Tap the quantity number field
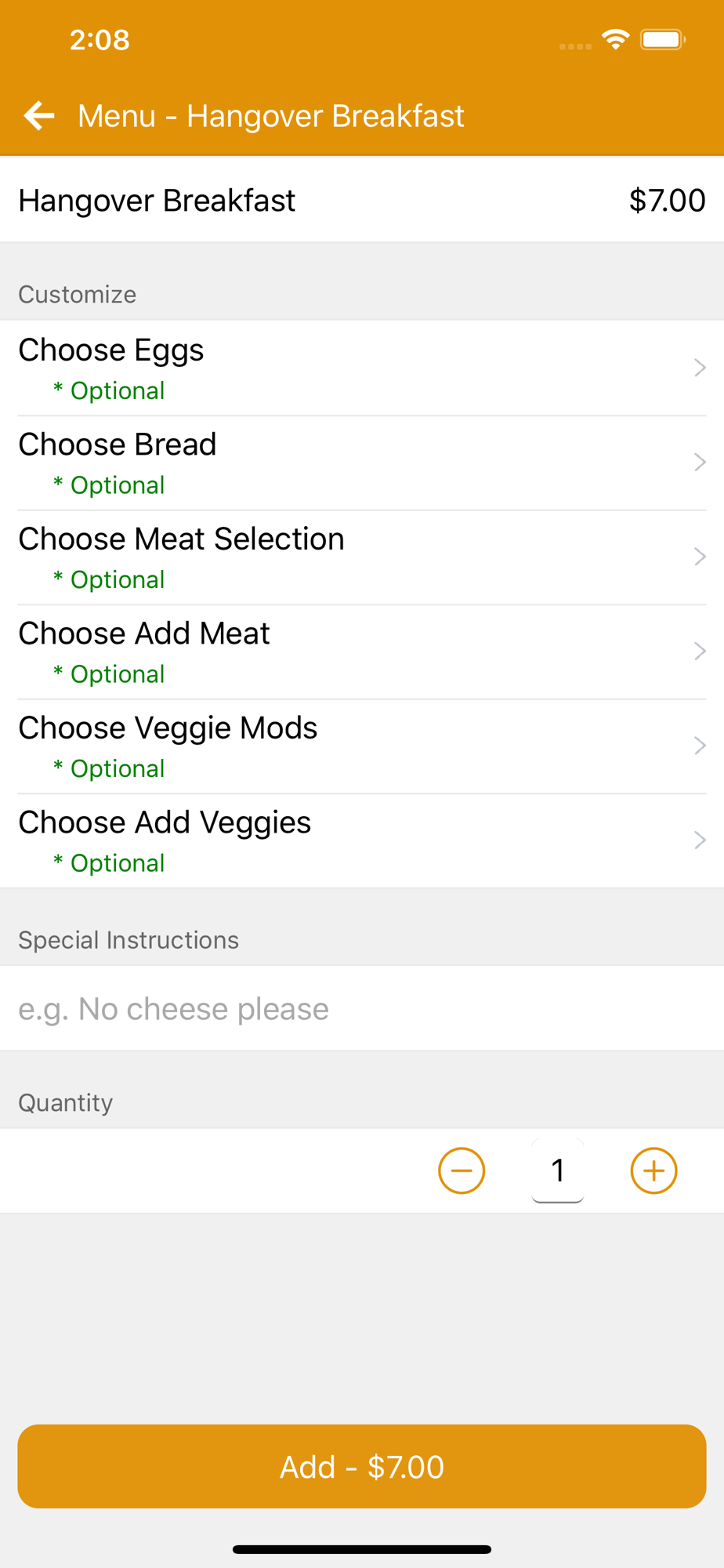 tap(558, 1171)
